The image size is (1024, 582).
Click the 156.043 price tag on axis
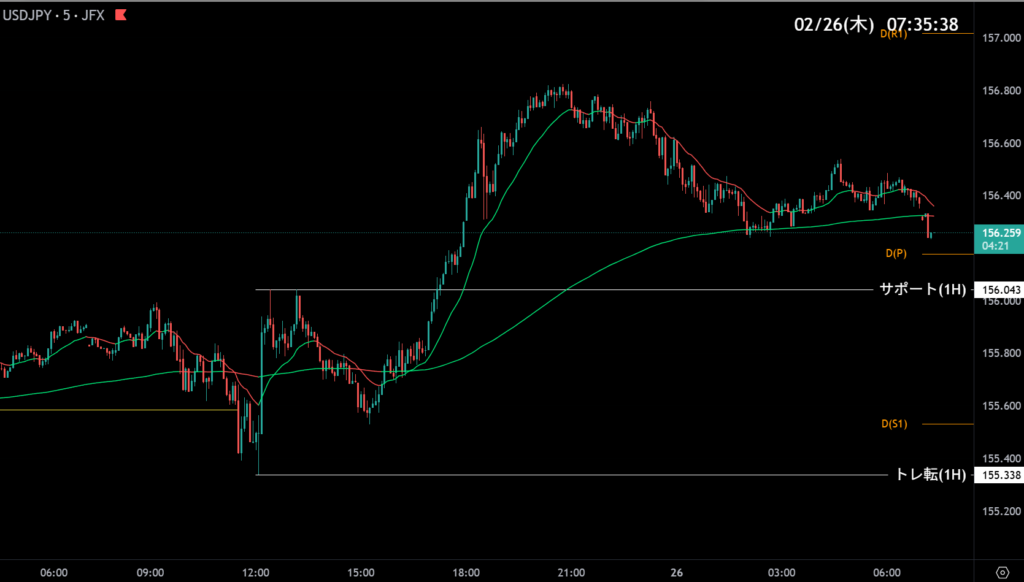tap(1000, 290)
